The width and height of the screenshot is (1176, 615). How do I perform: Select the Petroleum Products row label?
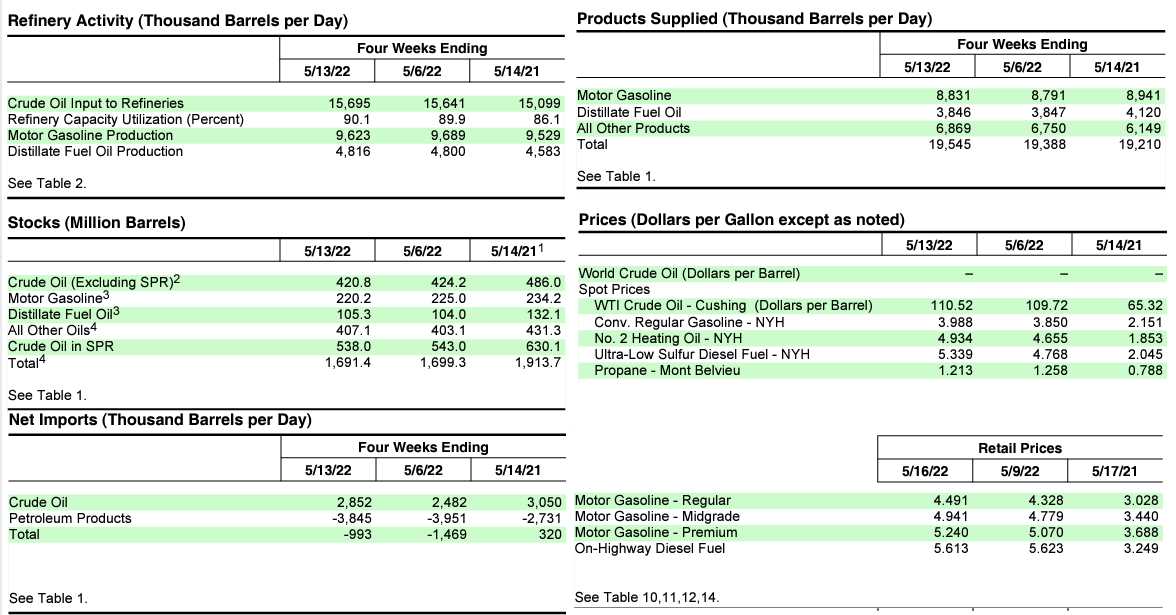coord(70,518)
